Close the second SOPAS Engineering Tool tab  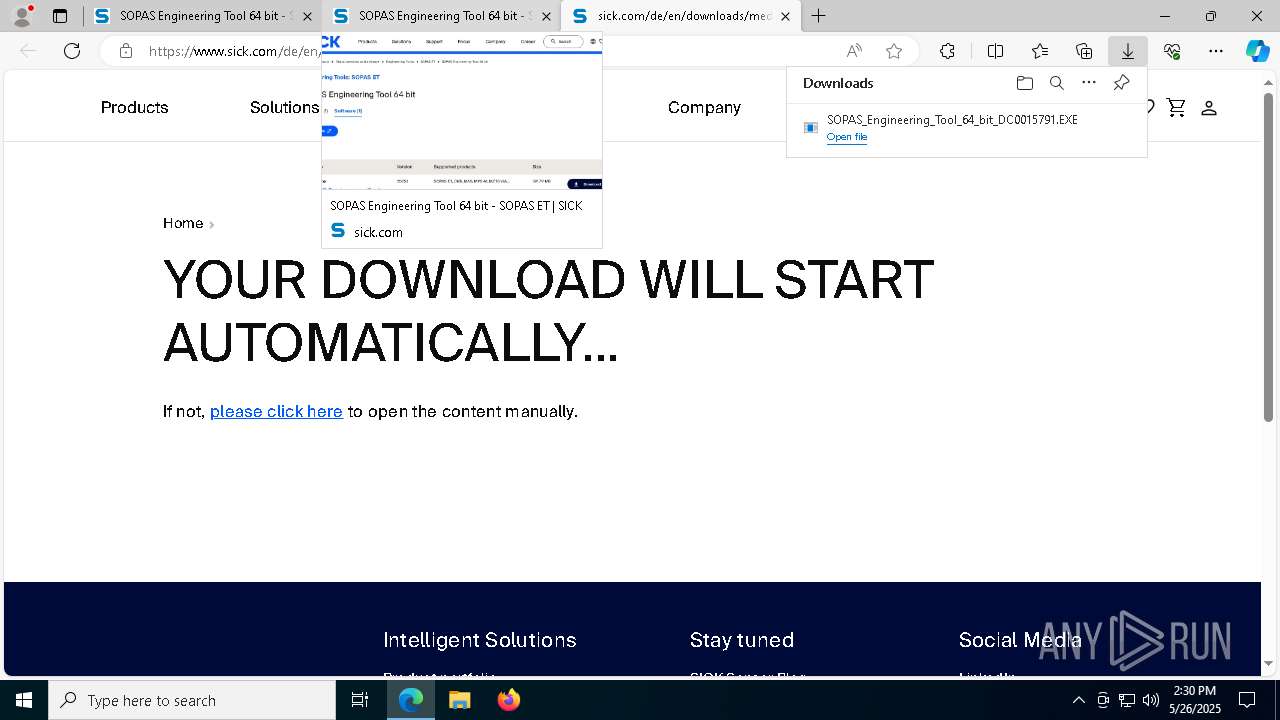[546, 16]
